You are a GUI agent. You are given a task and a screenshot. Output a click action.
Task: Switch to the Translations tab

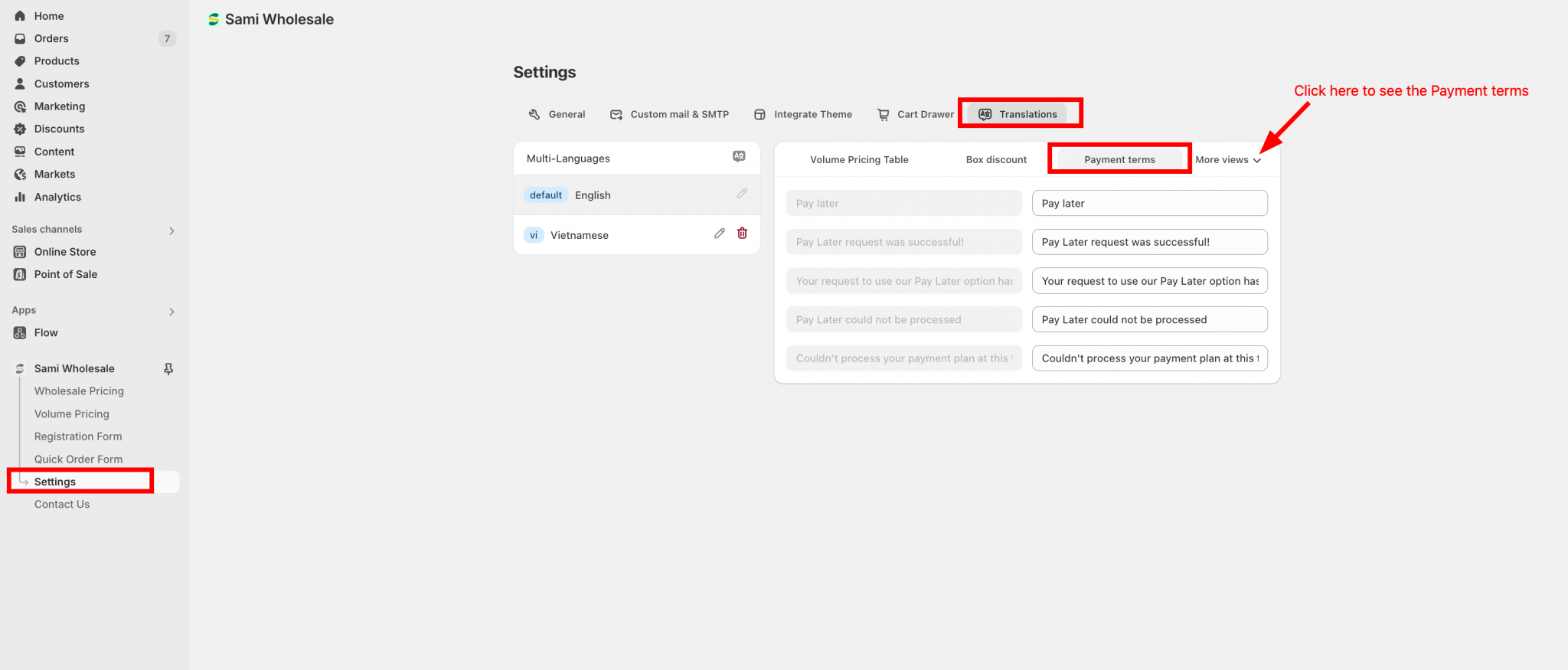(1018, 114)
